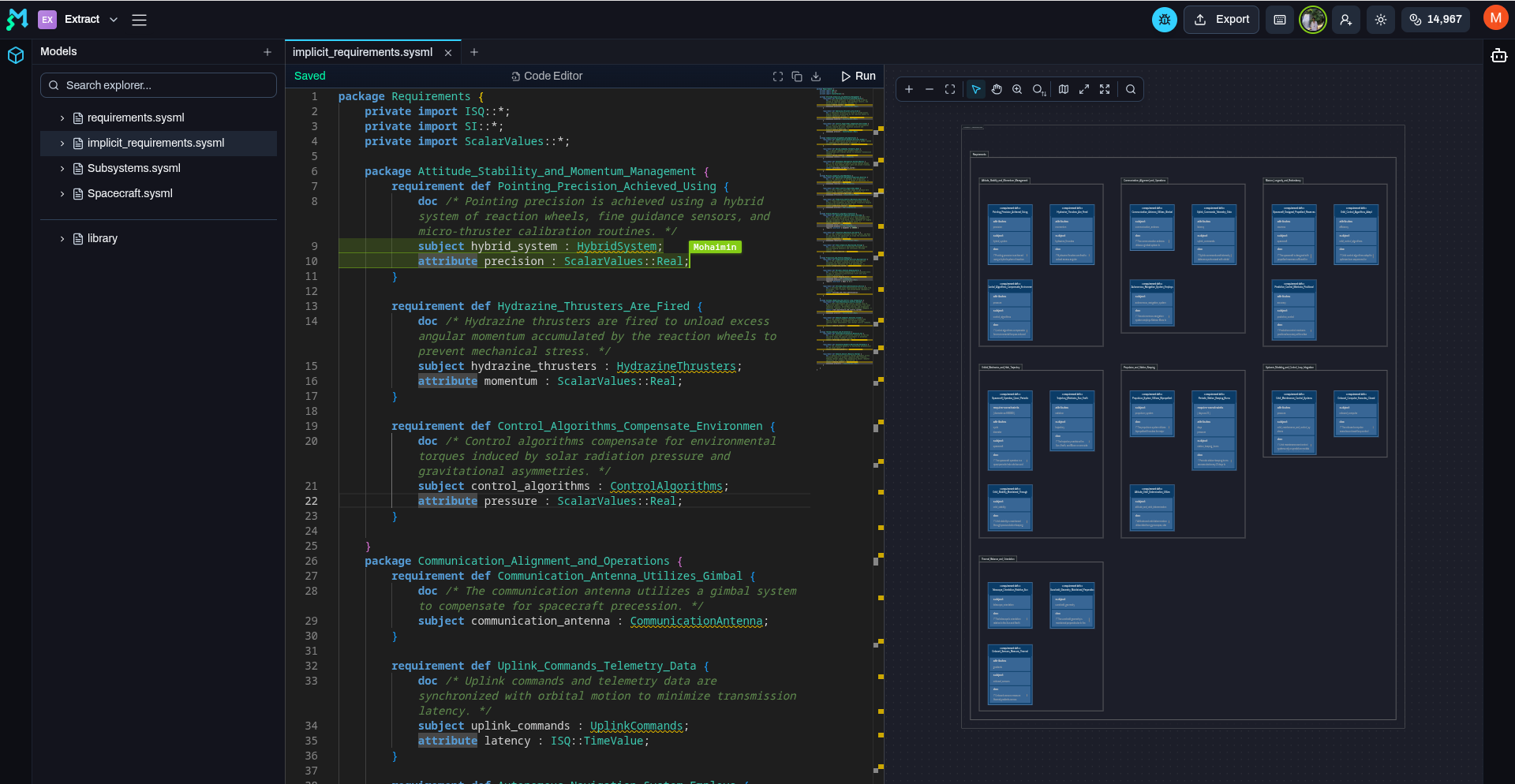Viewport: 1515px width, 784px height.
Task: Click the expand diagonal arrows icon
Action: (1084, 89)
